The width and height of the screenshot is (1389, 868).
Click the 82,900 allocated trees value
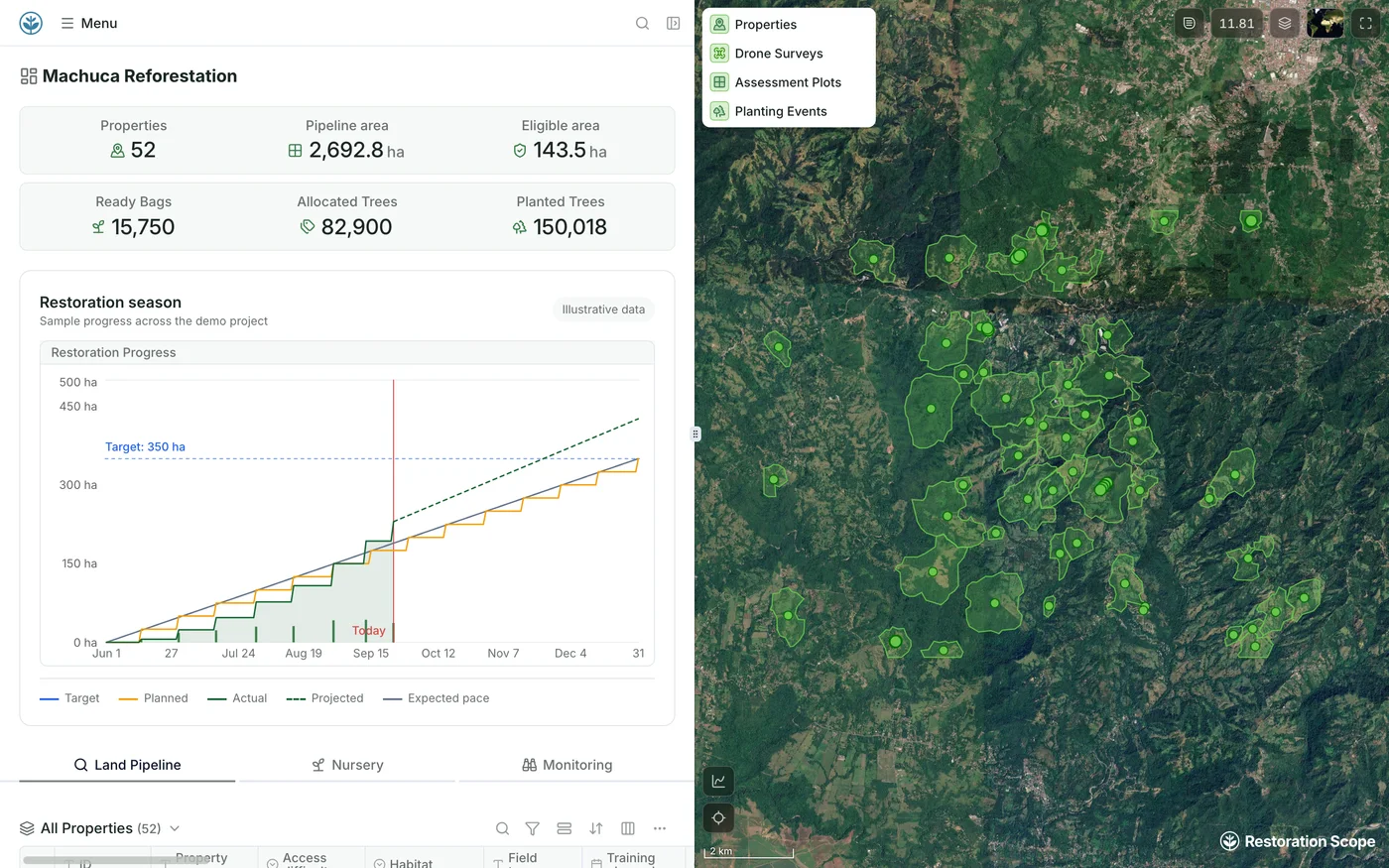tap(356, 227)
